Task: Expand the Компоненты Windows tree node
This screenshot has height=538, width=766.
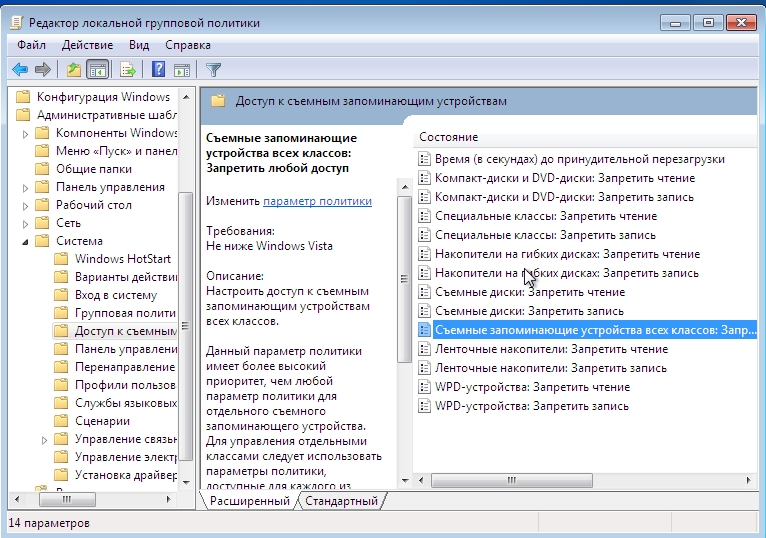Action: pyautogui.click(x=25, y=133)
